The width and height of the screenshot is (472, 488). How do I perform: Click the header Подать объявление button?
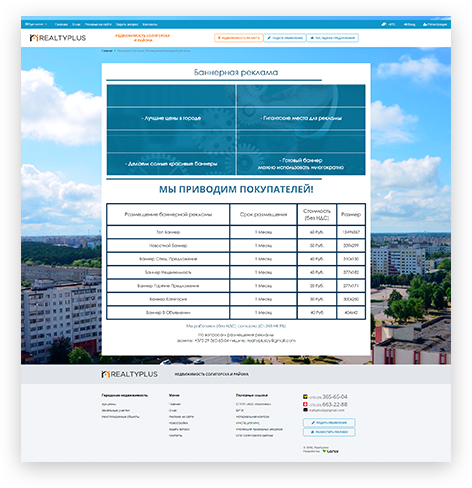(285, 38)
